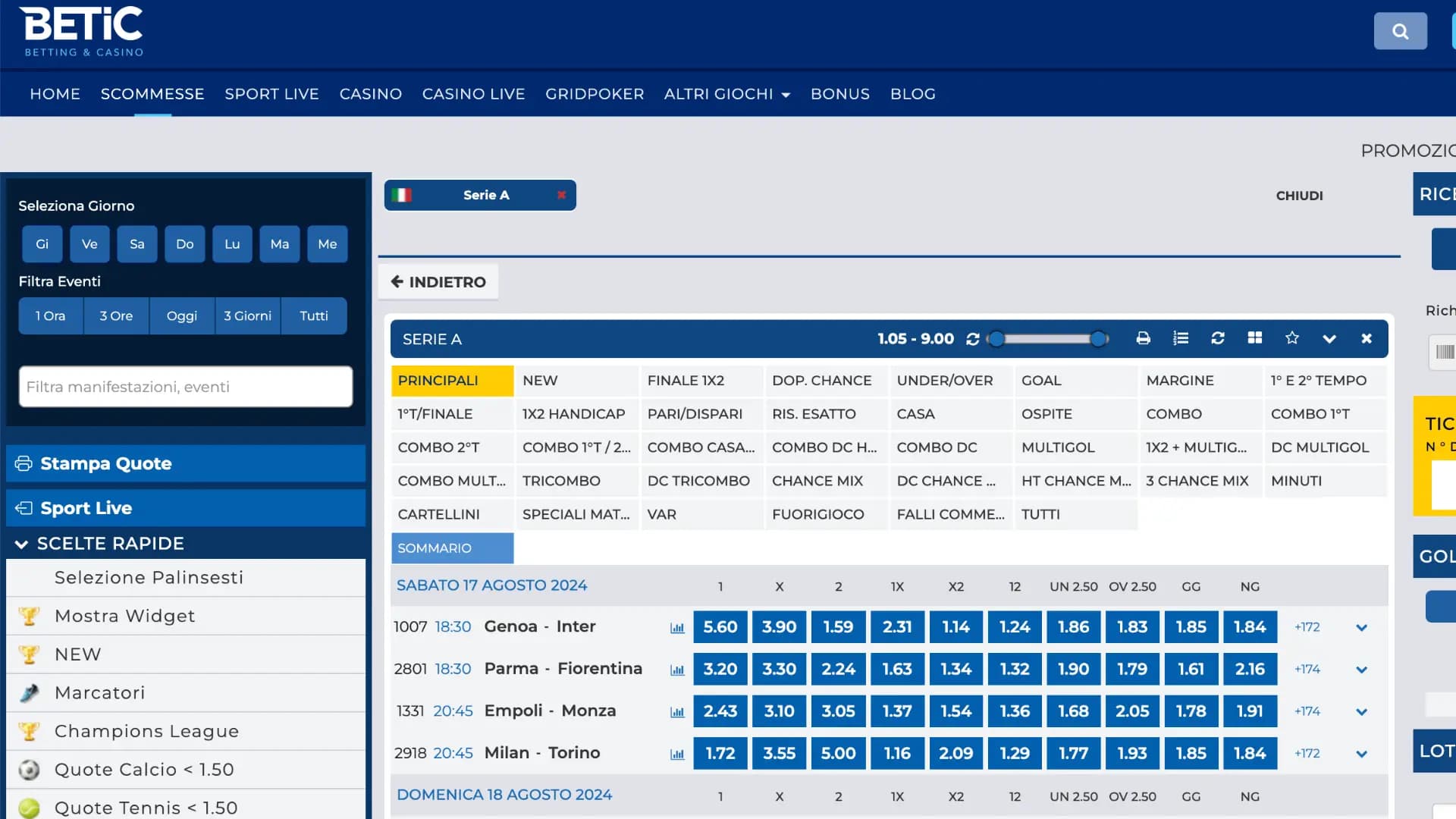The width and height of the screenshot is (1456, 819).
Task: Open the Champions League quick link
Action: [x=146, y=730]
